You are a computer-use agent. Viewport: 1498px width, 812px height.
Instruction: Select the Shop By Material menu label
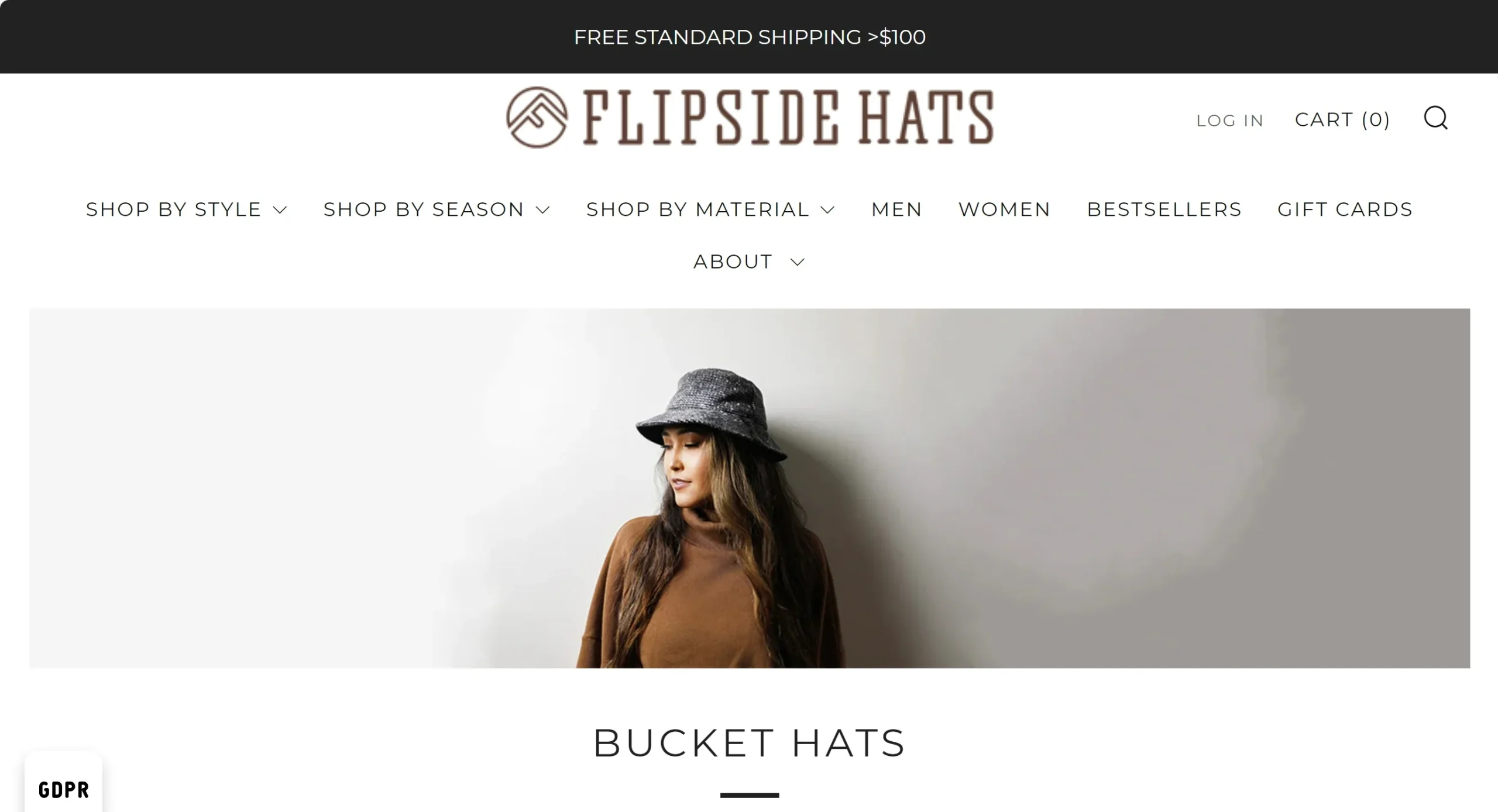tap(698, 209)
